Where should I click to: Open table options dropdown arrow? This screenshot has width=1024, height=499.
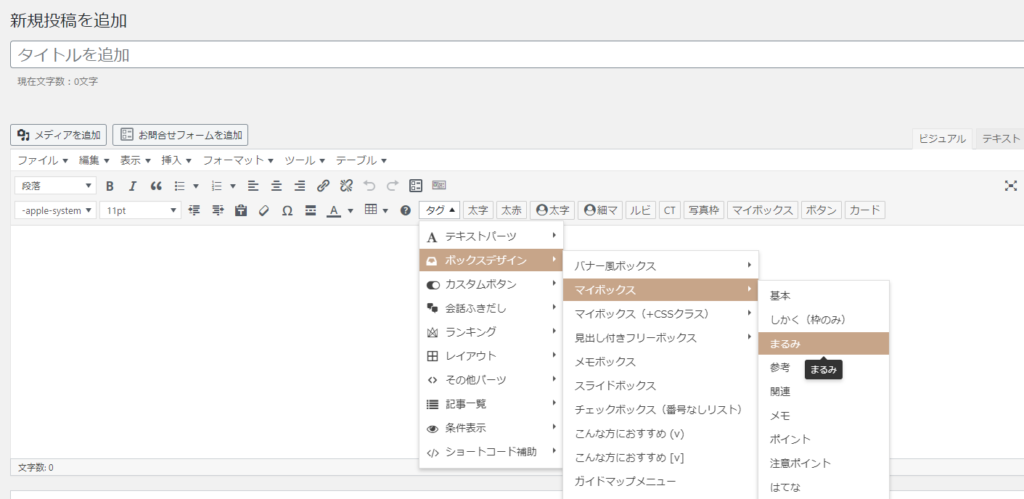click(x=386, y=210)
